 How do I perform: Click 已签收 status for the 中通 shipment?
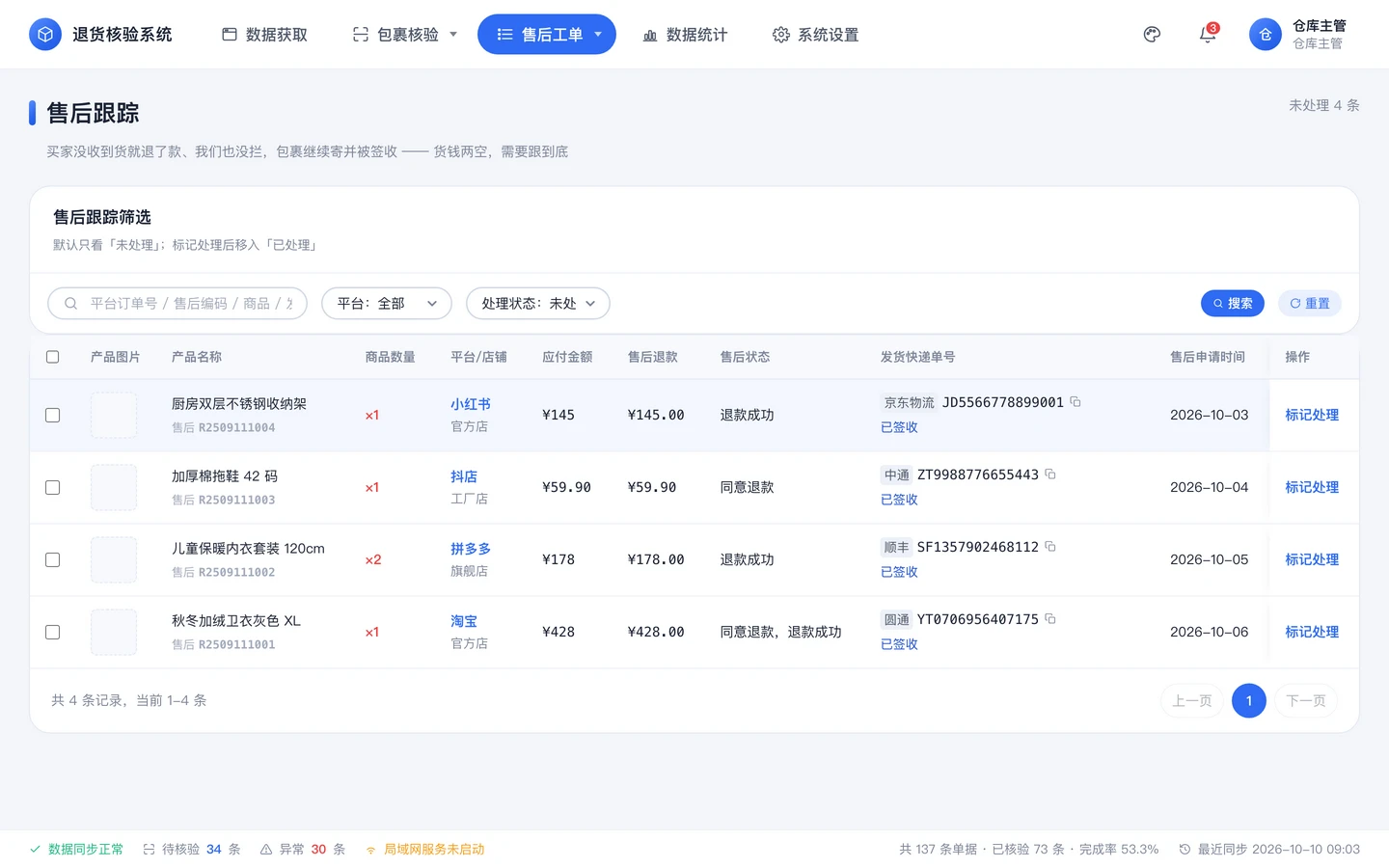pyautogui.click(x=899, y=500)
